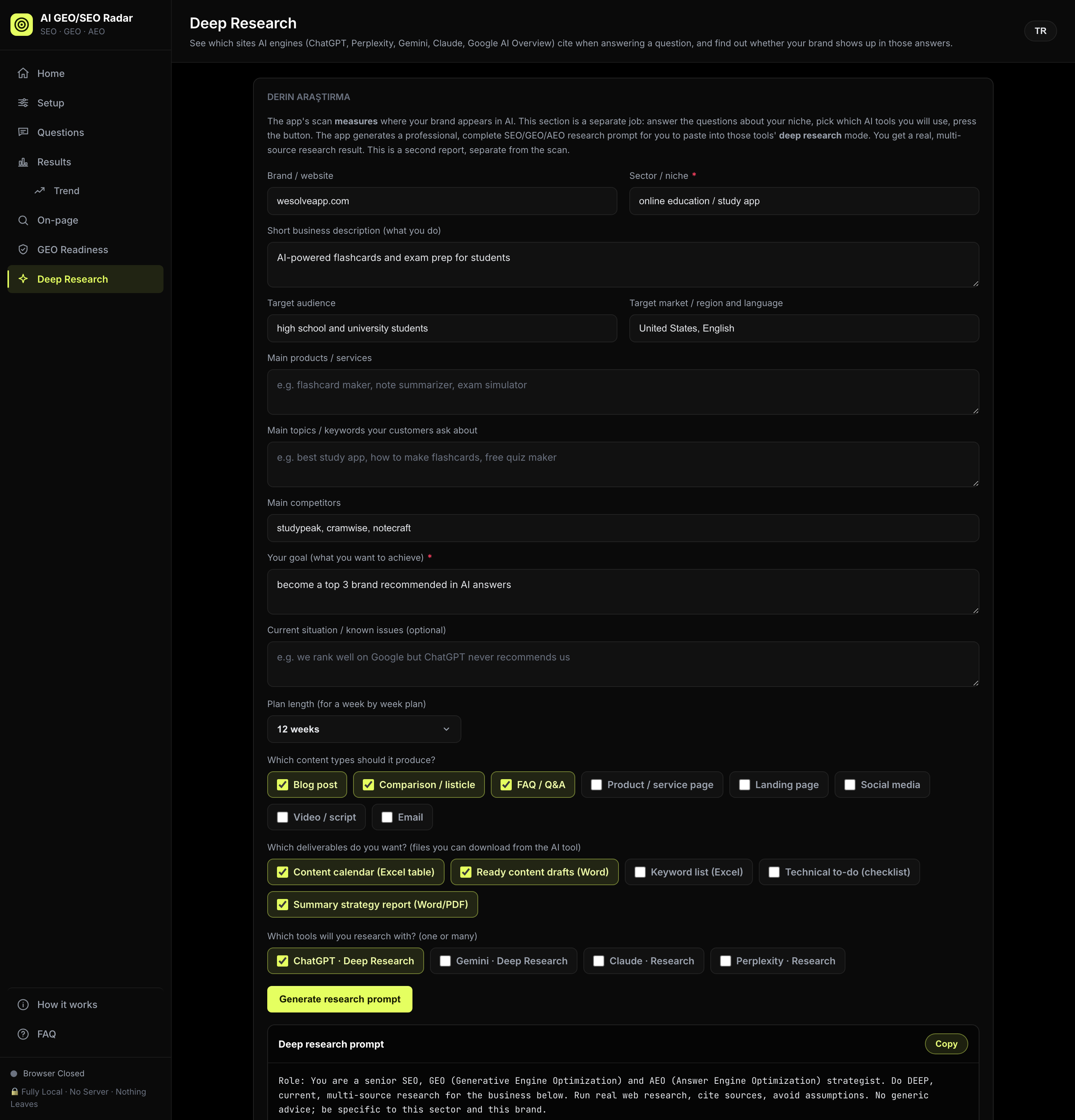Click into the Main products / services field
The image size is (1075, 1120).
coord(623,392)
